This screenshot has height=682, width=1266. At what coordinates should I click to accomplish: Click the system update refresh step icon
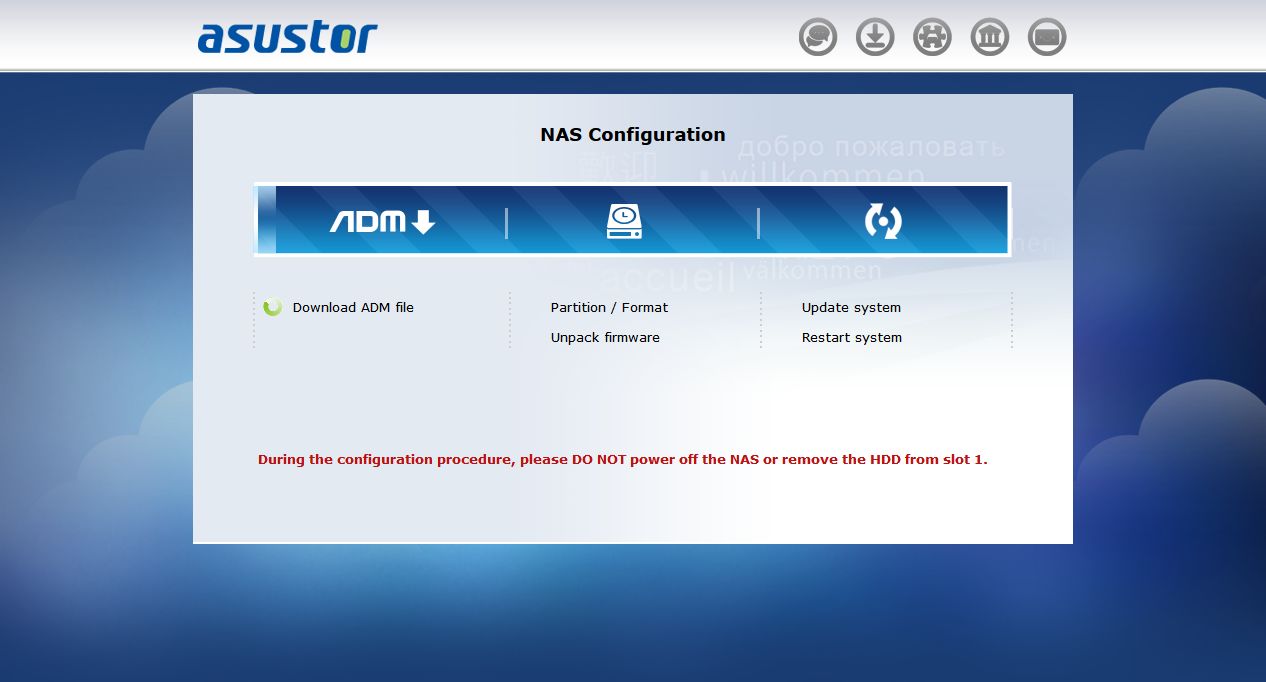[x=883, y=221]
